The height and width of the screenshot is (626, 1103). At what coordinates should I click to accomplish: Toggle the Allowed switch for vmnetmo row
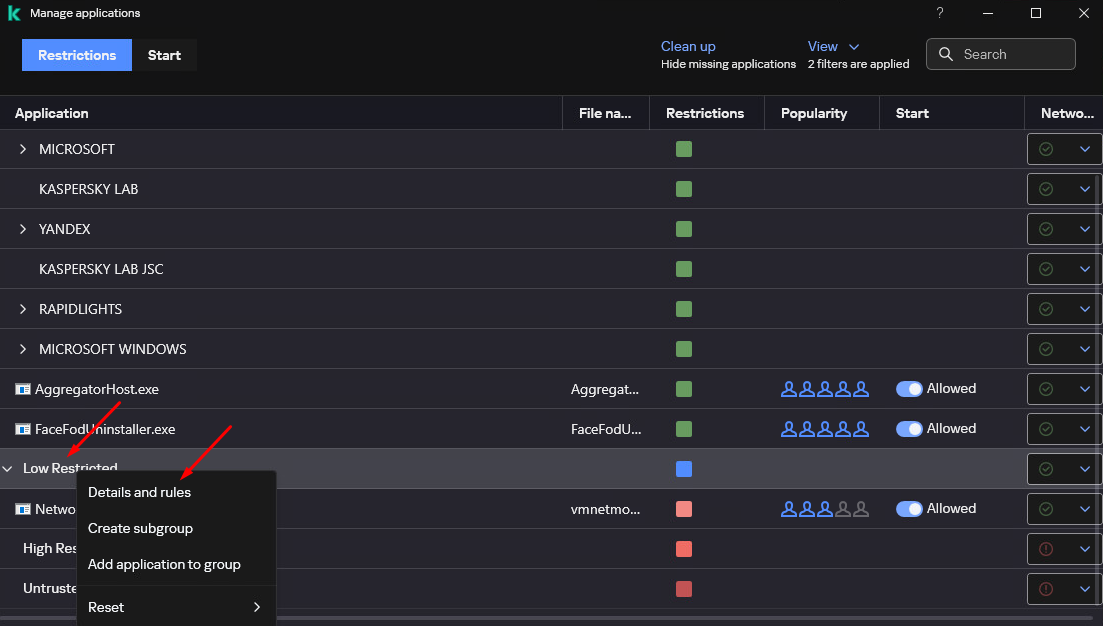[909, 509]
